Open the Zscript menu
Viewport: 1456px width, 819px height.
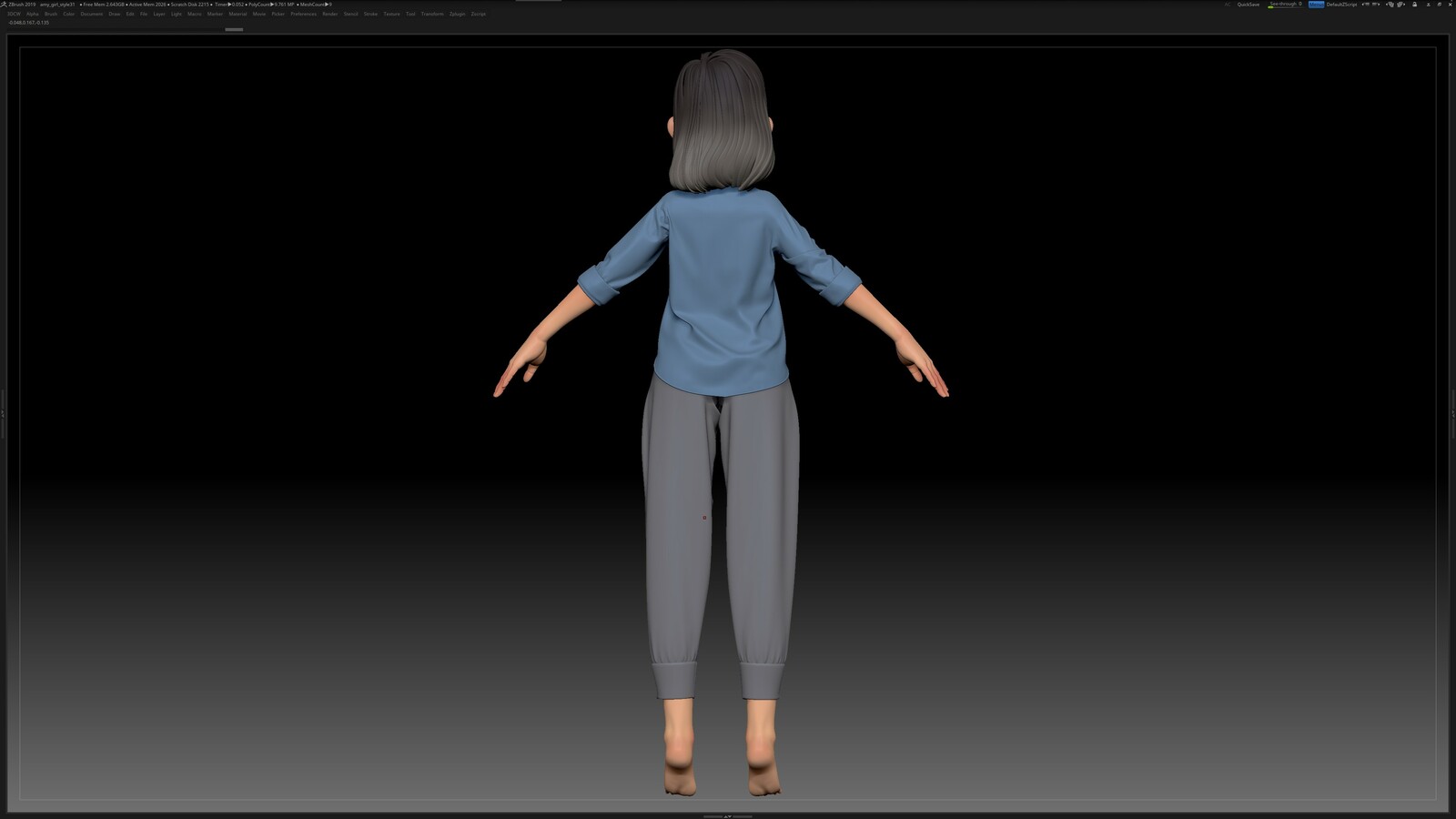coord(479,14)
